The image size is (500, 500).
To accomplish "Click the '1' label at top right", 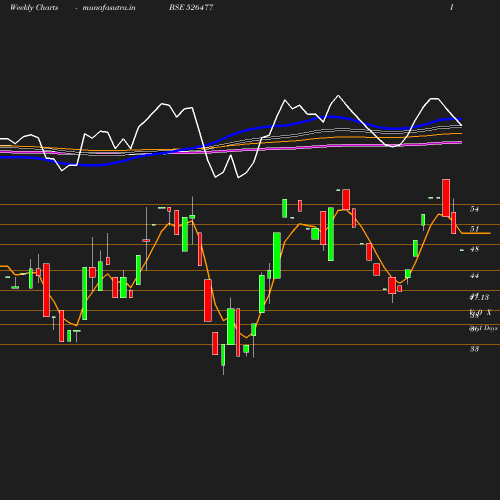I will (x=452, y=7).
